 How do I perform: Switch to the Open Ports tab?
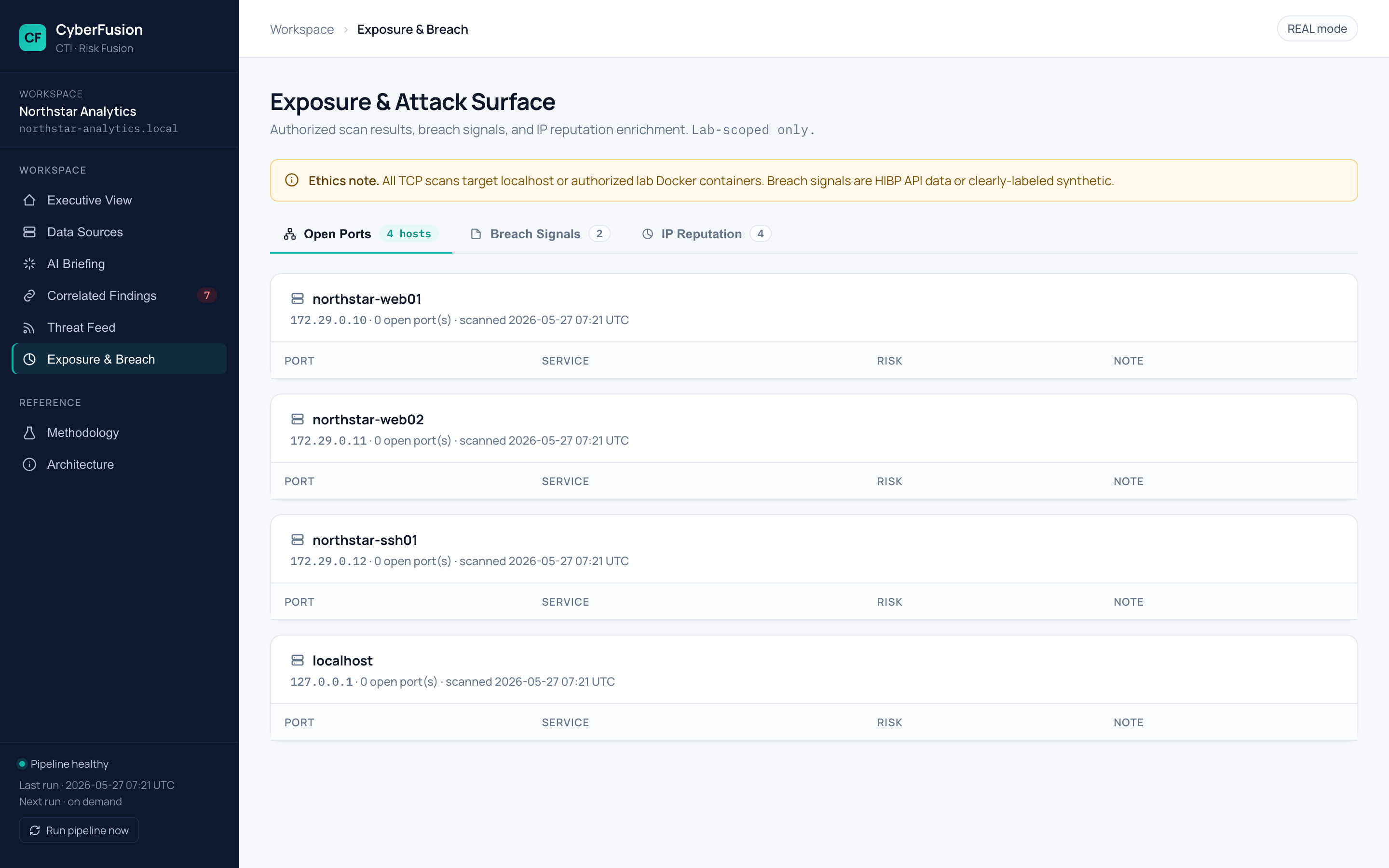(x=361, y=234)
